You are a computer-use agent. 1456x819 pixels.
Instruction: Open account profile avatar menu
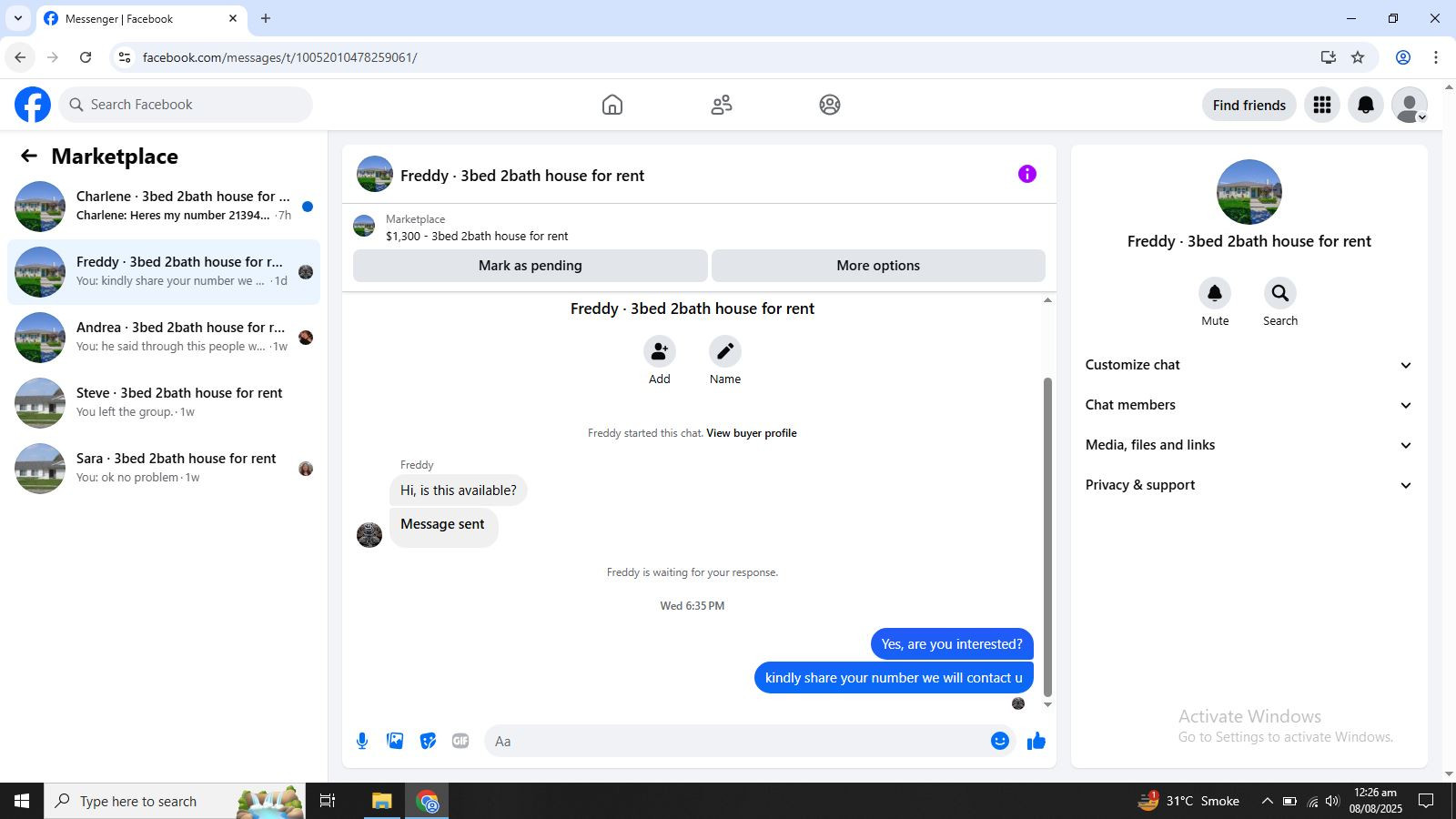coord(1410,105)
